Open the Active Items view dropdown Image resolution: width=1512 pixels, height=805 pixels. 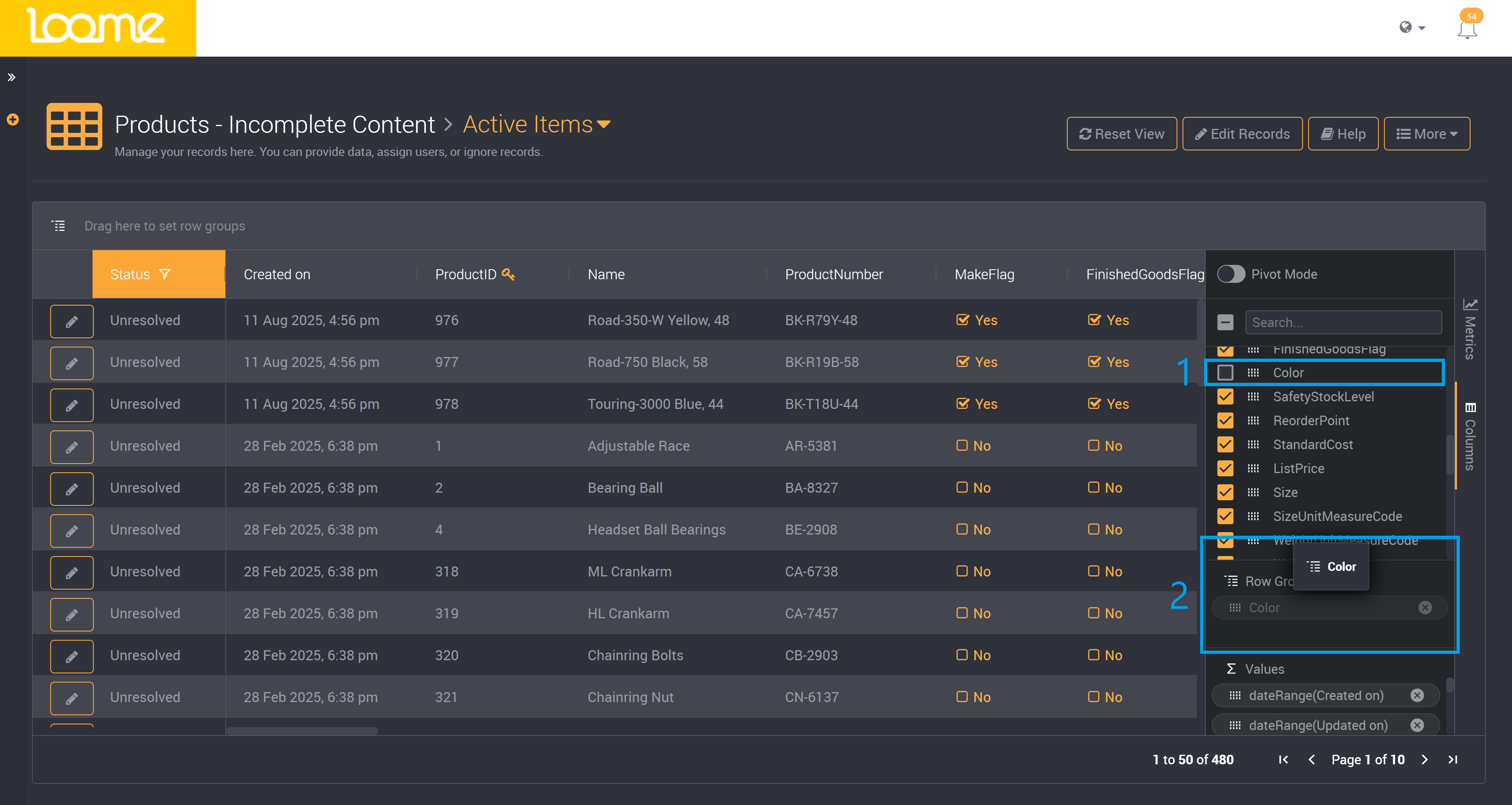tap(536, 124)
